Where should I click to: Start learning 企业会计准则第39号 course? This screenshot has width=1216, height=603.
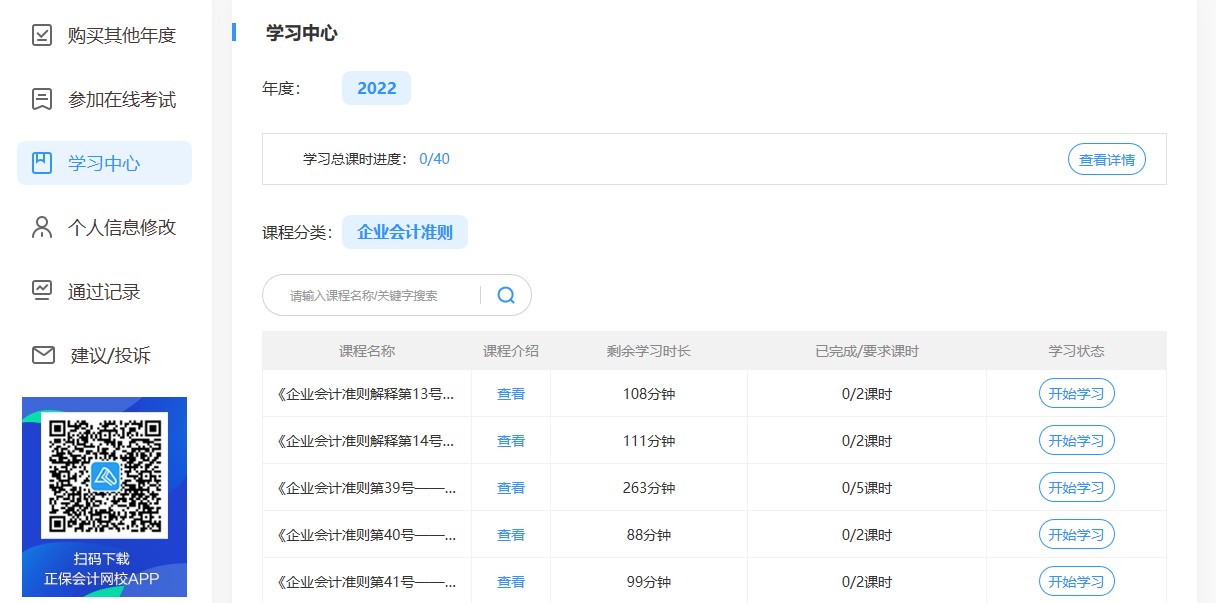click(1076, 487)
